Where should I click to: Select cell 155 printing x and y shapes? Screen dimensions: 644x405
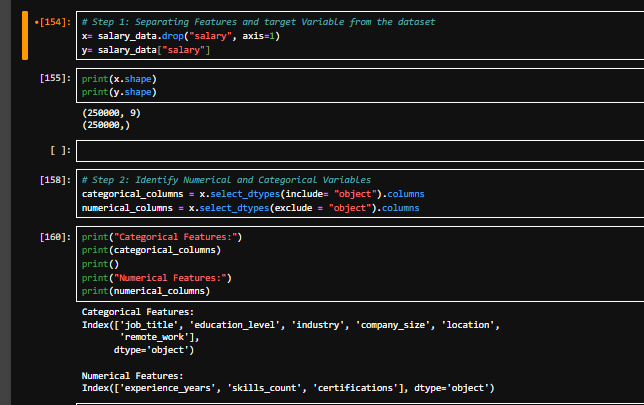[360, 85]
